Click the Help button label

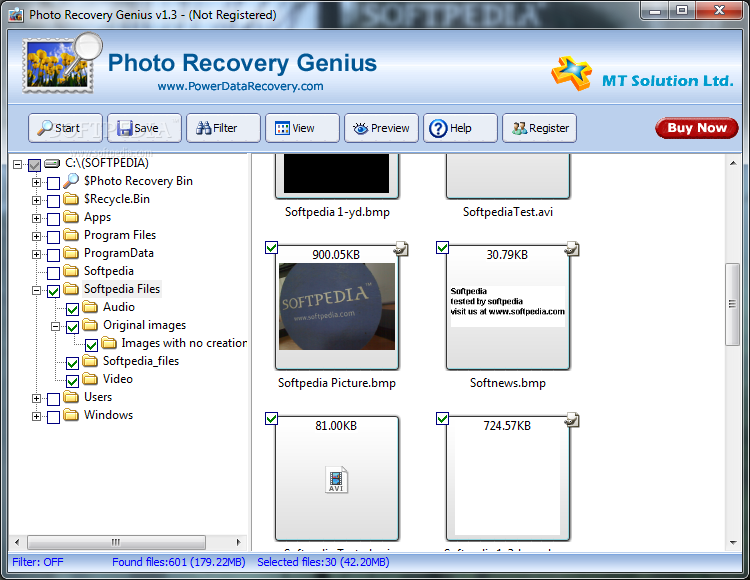pos(461,128)
